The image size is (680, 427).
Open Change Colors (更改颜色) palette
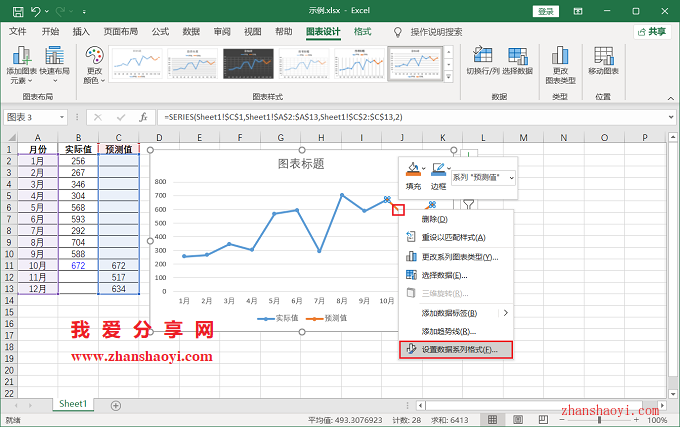[94, 65]
